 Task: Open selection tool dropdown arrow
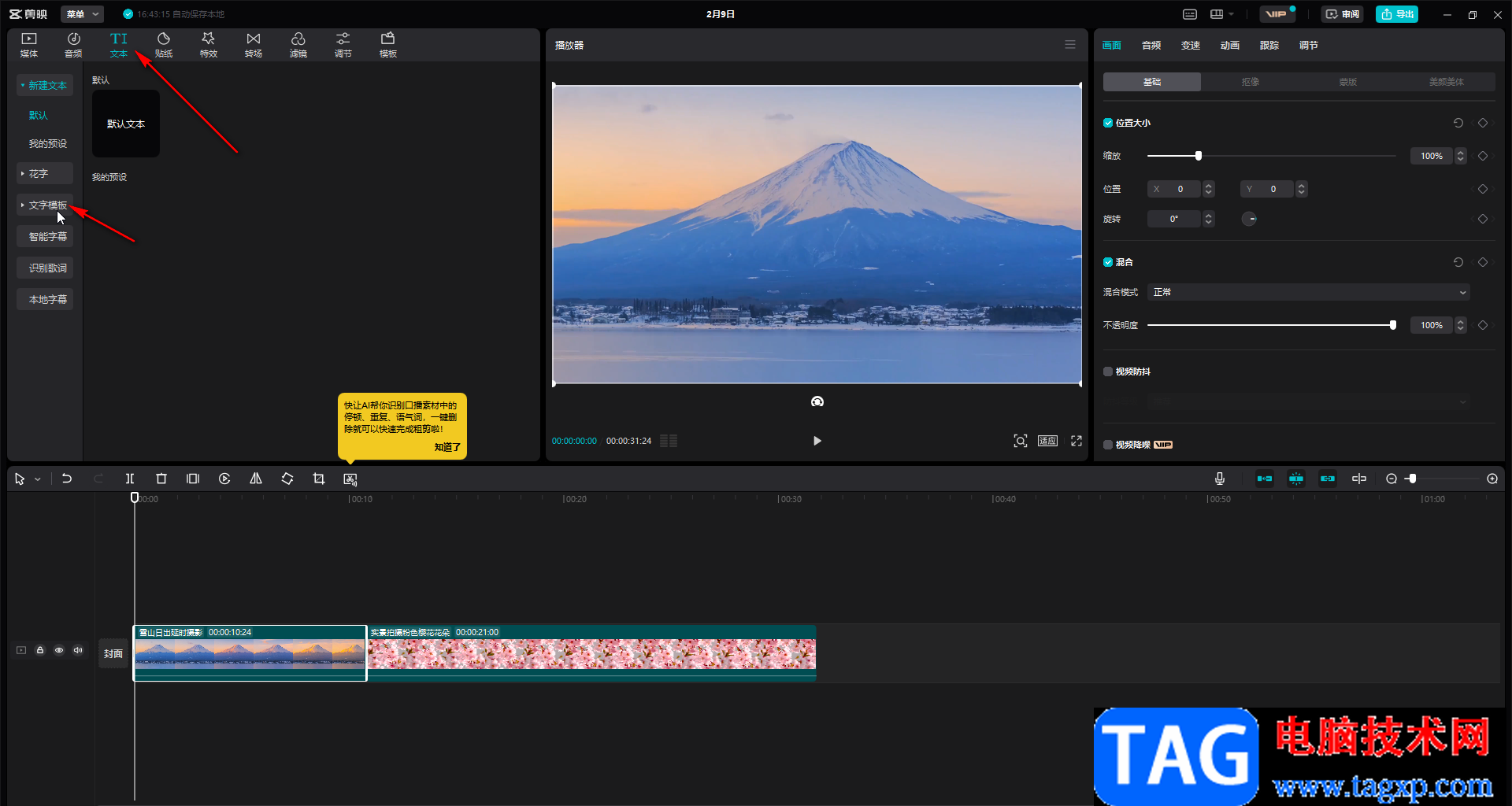click(37, 479)
